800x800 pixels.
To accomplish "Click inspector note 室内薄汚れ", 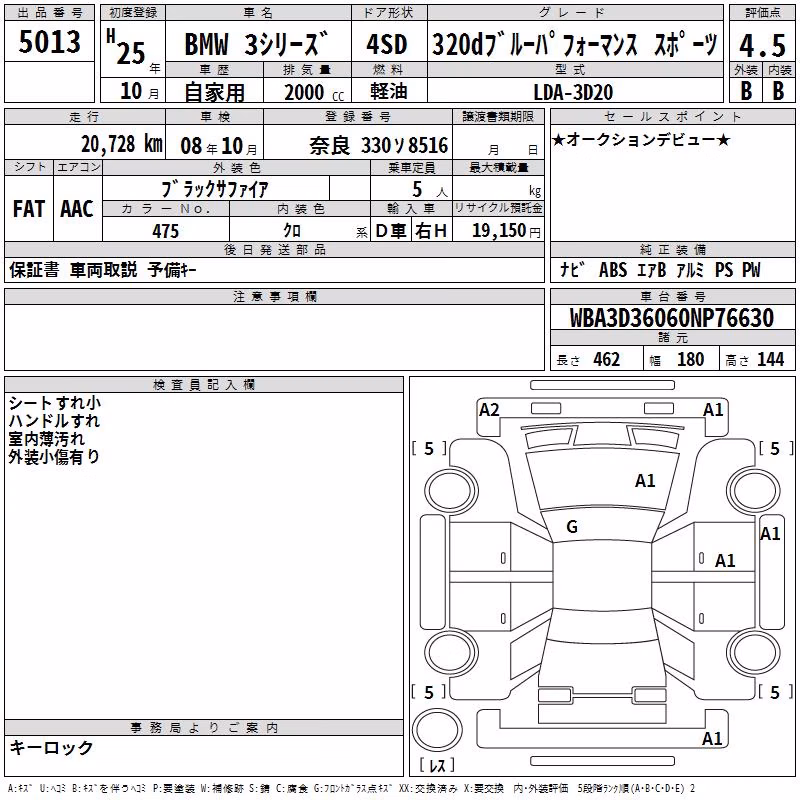I will 46,439.
